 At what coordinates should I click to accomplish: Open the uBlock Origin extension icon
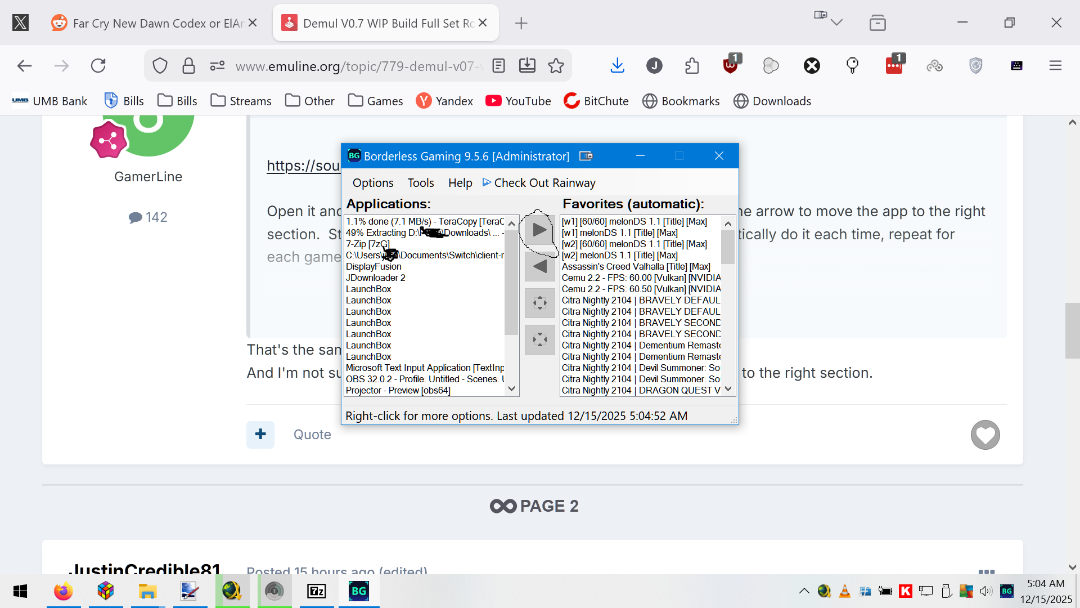732,65
